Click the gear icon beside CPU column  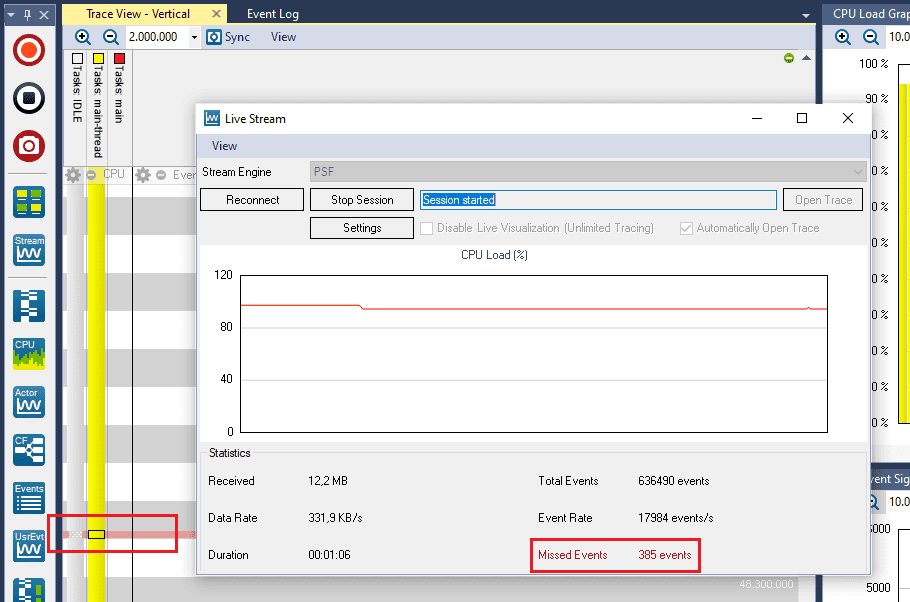(x=73, y=175)
